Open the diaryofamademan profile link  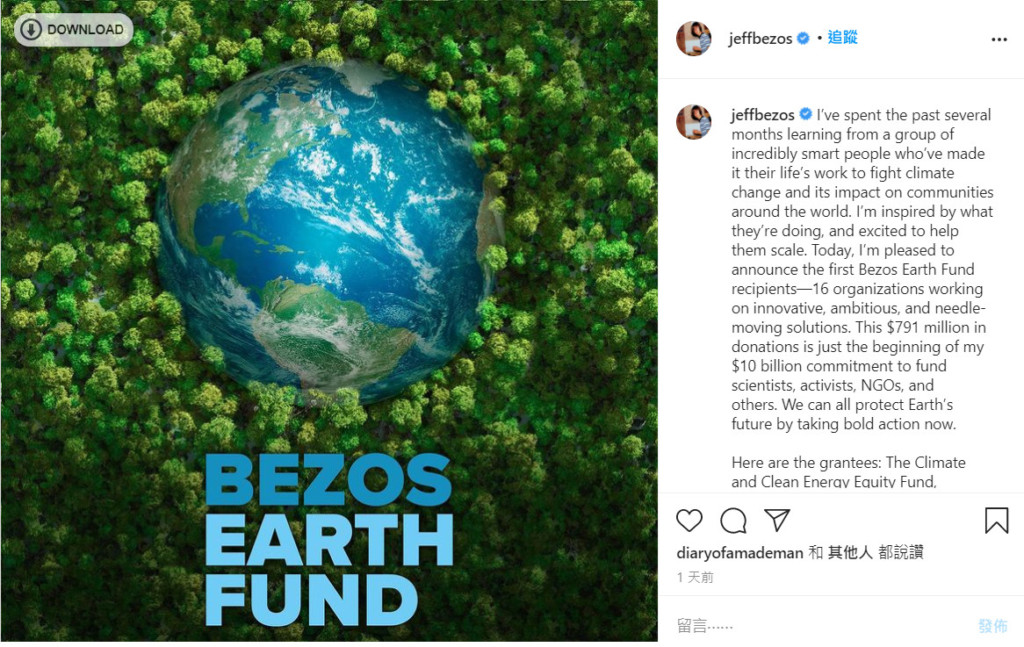click(740, 552)
